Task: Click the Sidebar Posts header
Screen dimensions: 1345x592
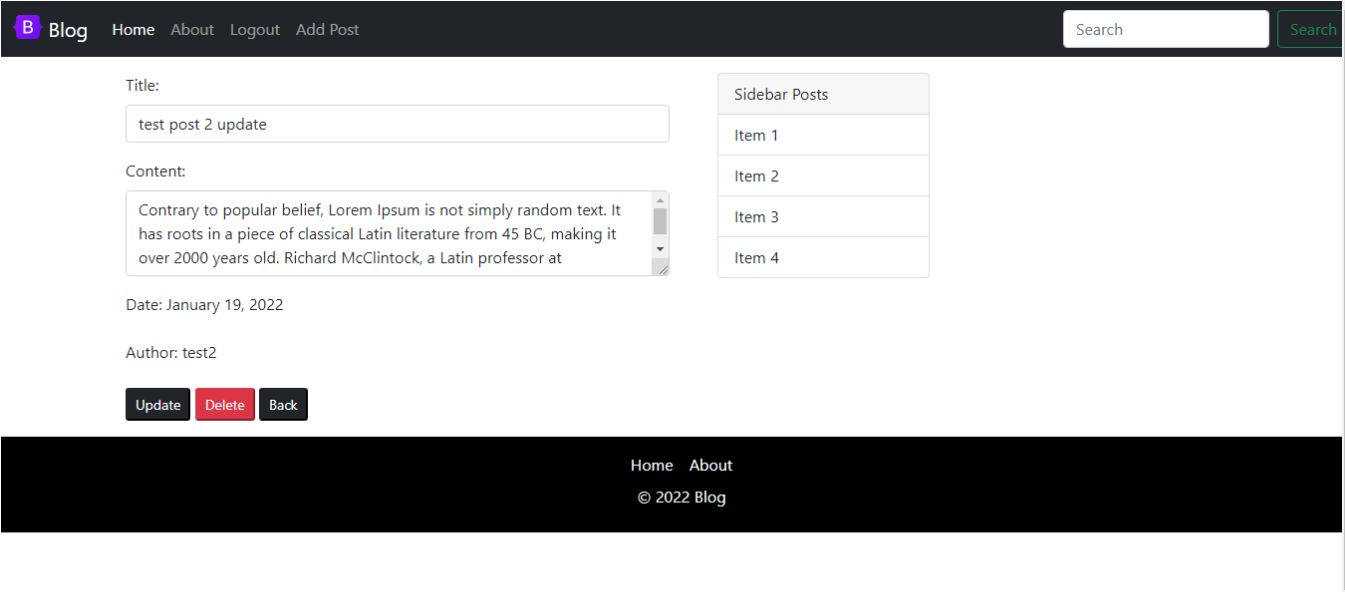Action: (x=823, y=94)
